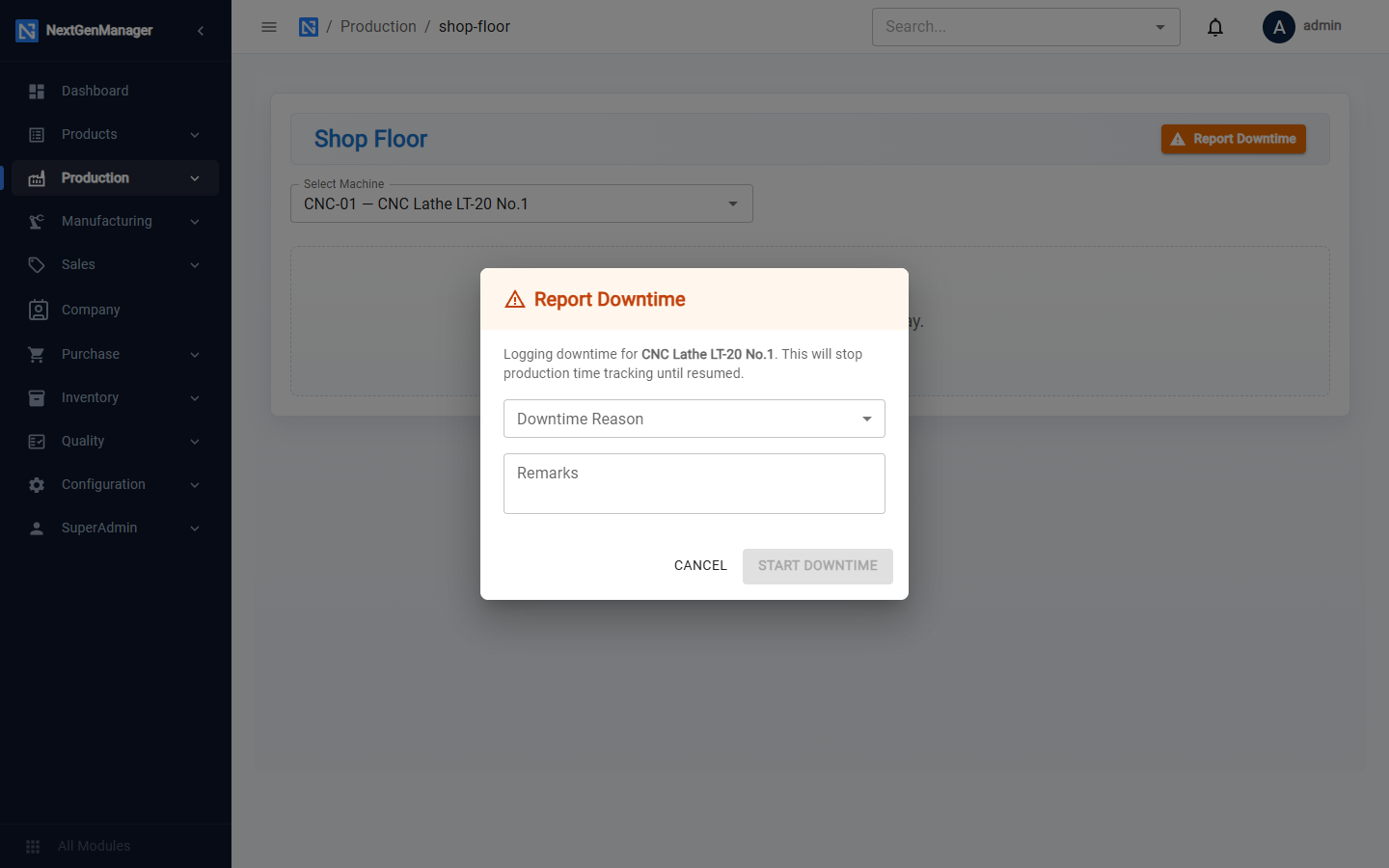Click the Configuration gear icon
This screenshot has height=868, width=1389.
(x=37, y=485)
